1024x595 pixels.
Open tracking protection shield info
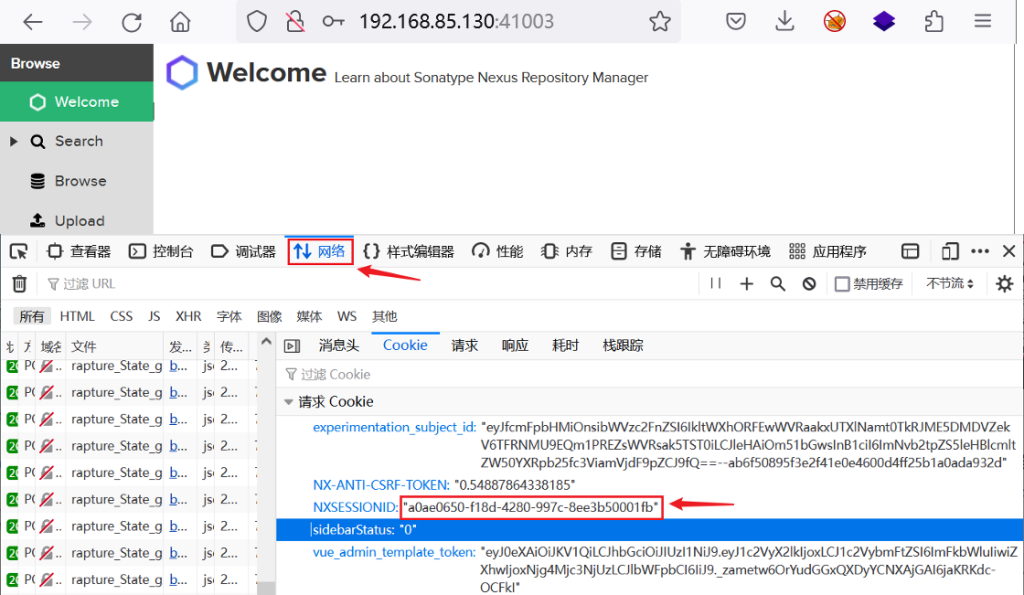click(257, 22)
